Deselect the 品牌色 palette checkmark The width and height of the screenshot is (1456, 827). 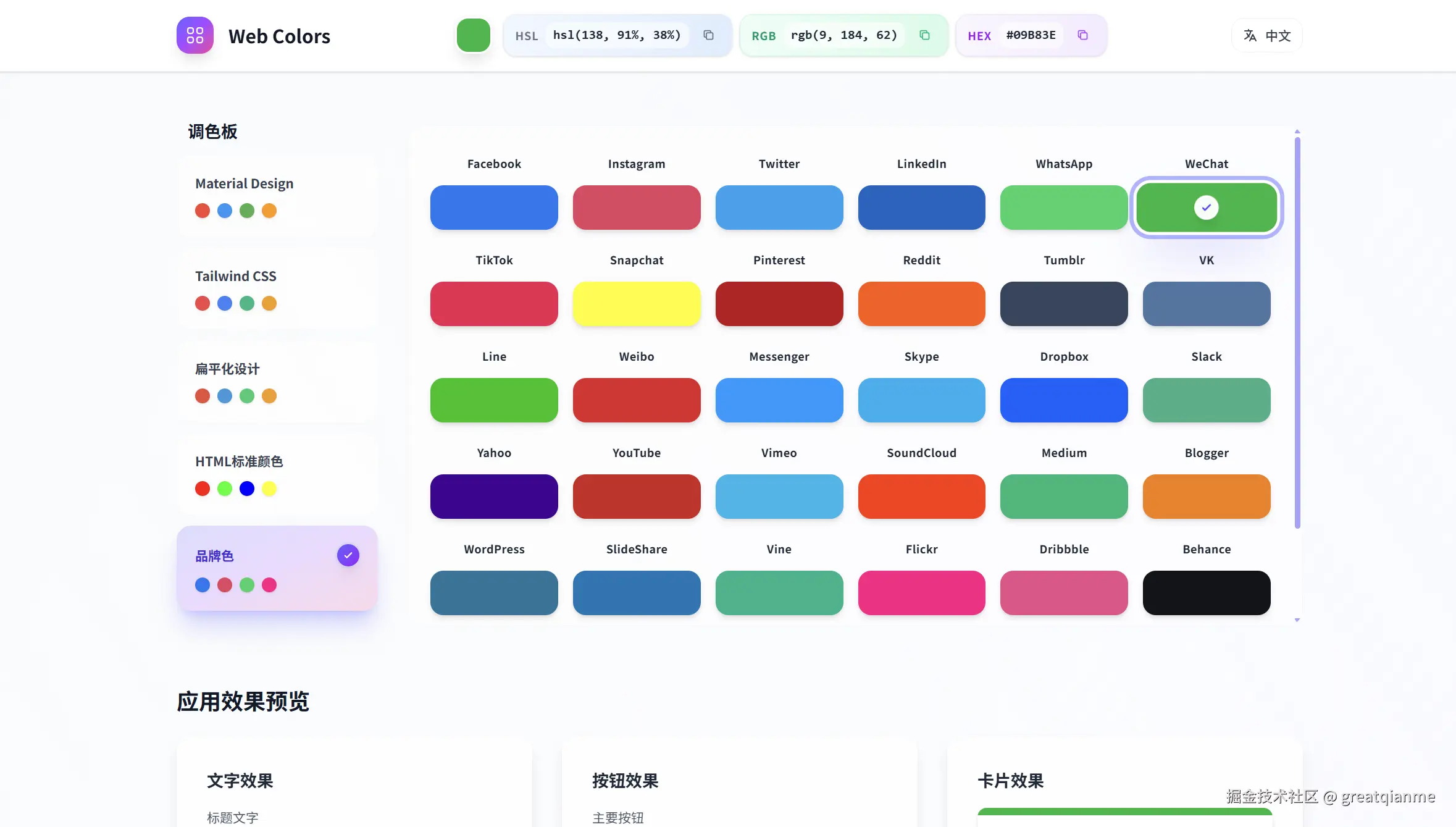pyautogui.click(x=348, y=555)
